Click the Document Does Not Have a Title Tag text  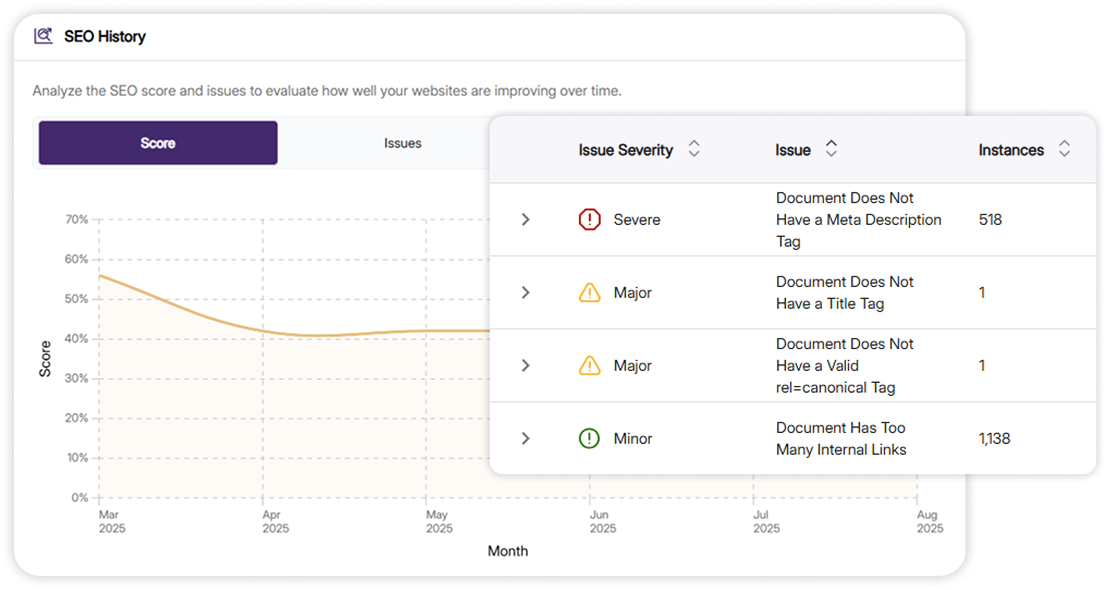[844, 293]
